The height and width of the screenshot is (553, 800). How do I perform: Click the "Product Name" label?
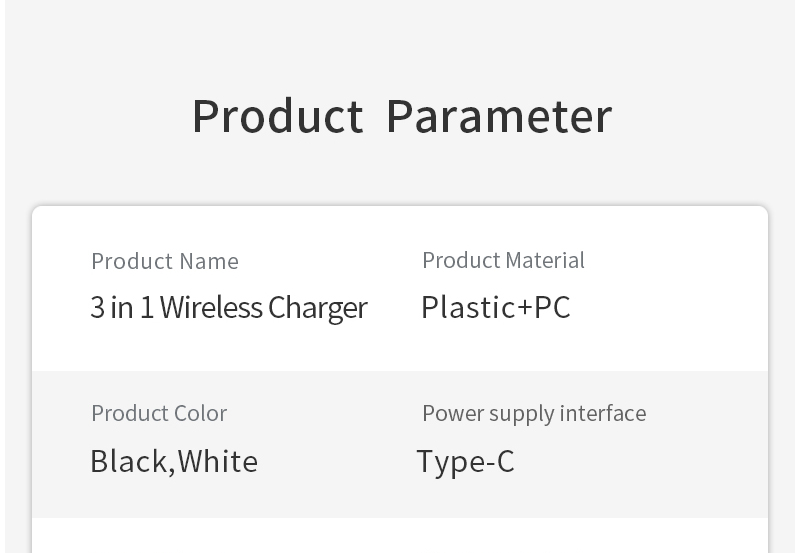pos(165,261)
